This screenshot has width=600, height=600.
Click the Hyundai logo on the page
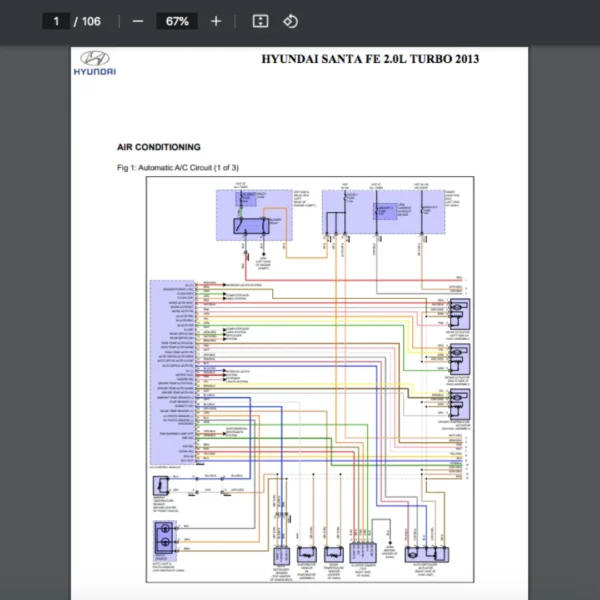point(97,62)
